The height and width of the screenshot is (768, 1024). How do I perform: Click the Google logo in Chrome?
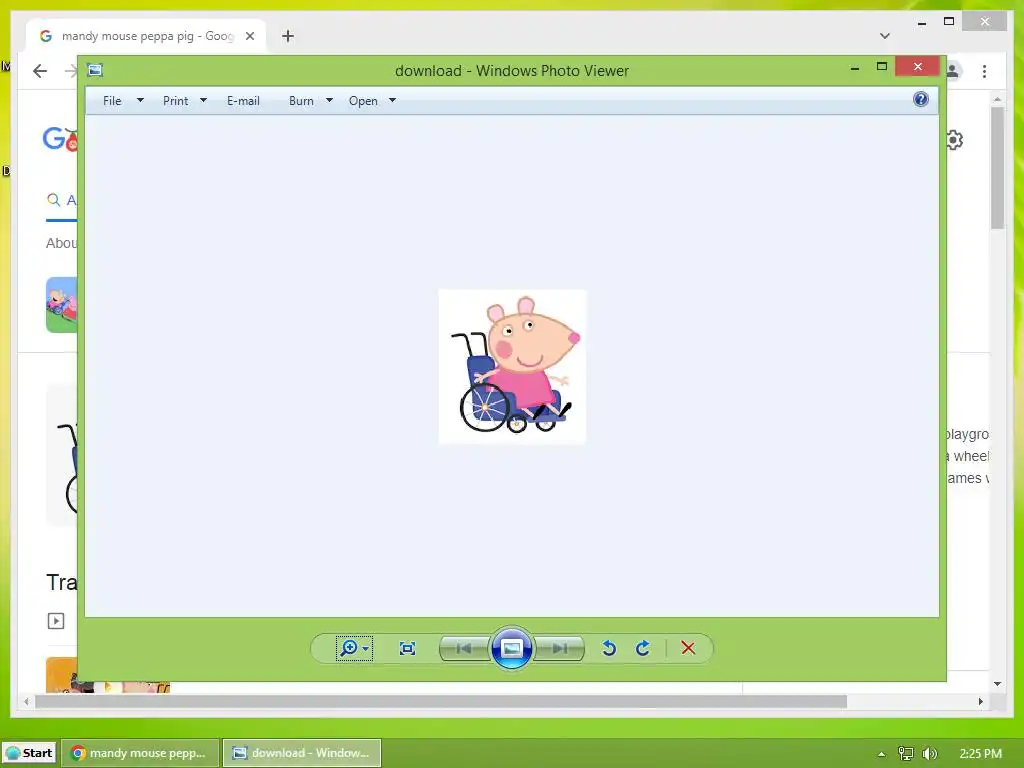[60, 139]
